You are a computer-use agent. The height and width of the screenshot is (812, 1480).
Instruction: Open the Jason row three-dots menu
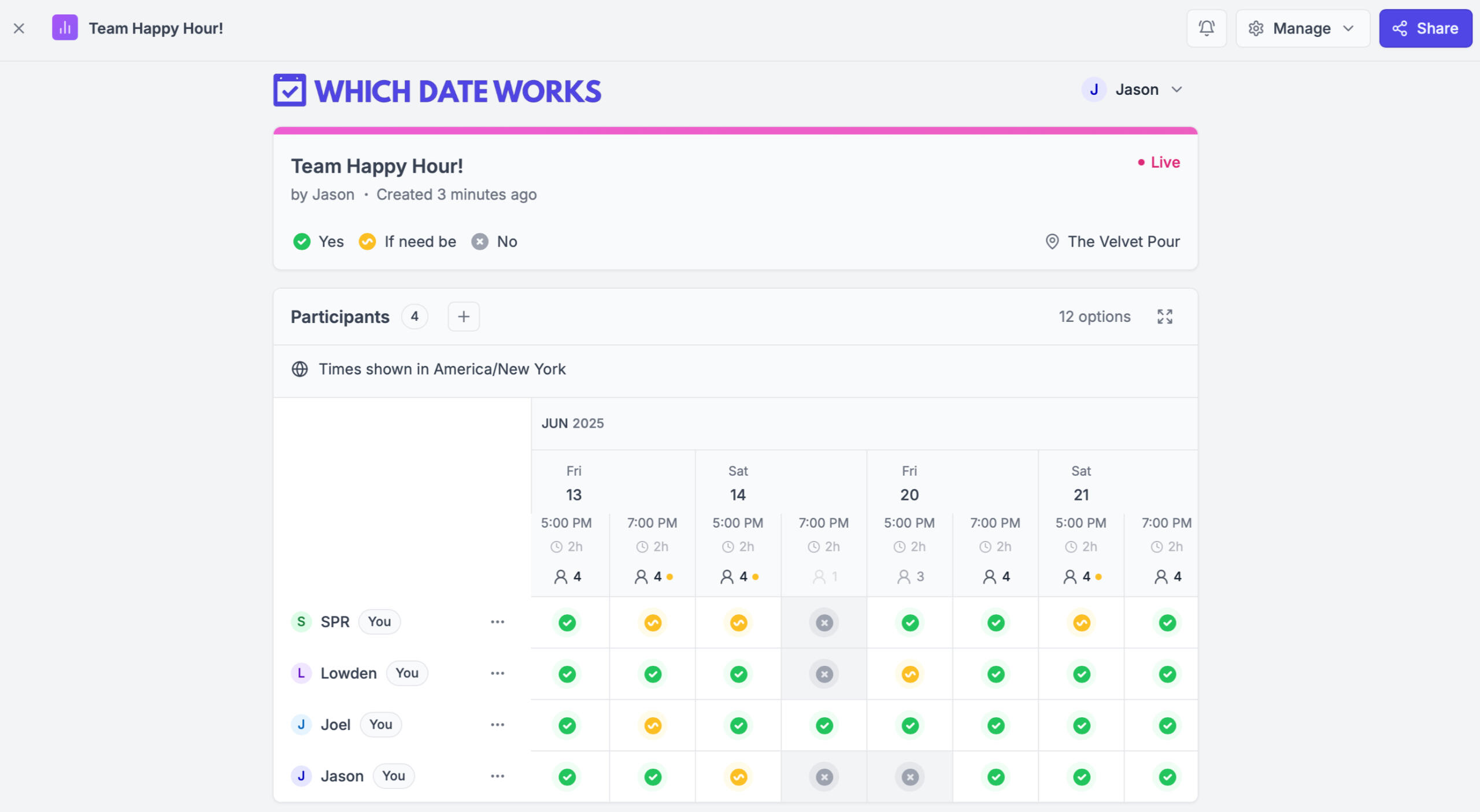pyautogui.click(x=497, y=776)
